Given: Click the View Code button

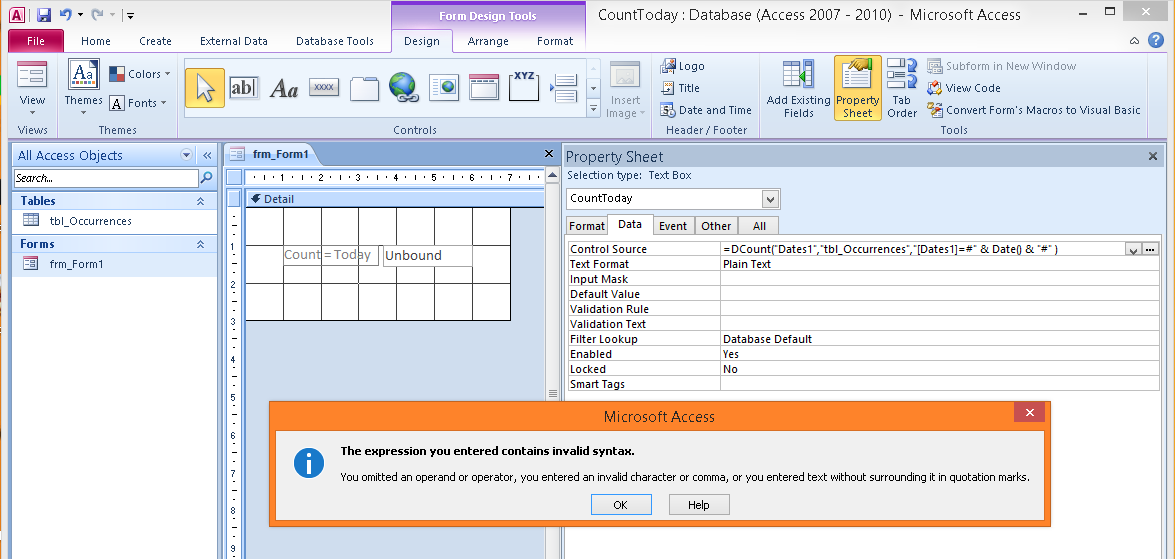Looking at the screenshot, I should (964, 88).
